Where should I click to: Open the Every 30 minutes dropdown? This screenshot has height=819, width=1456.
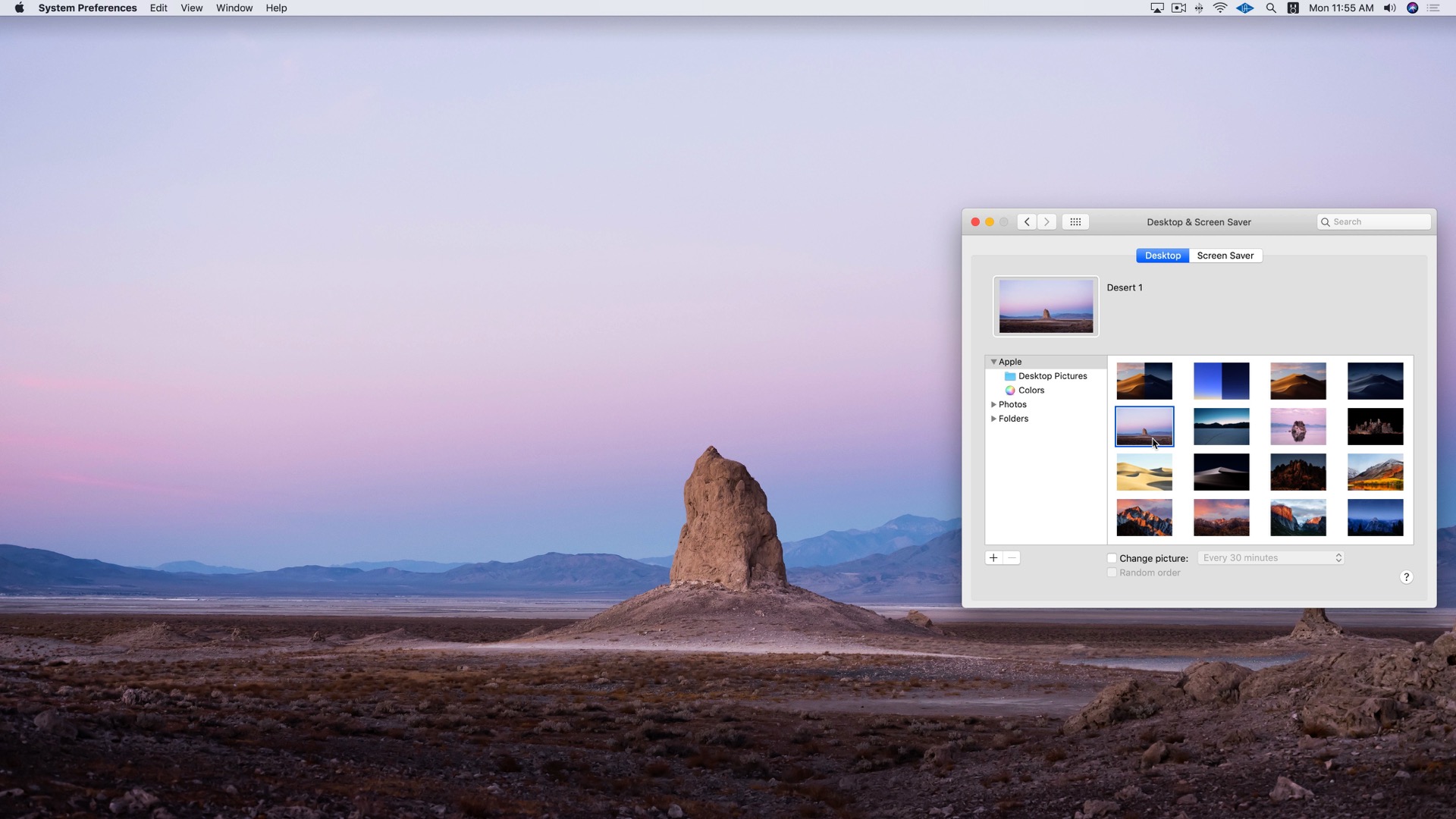click(1271, 558)
